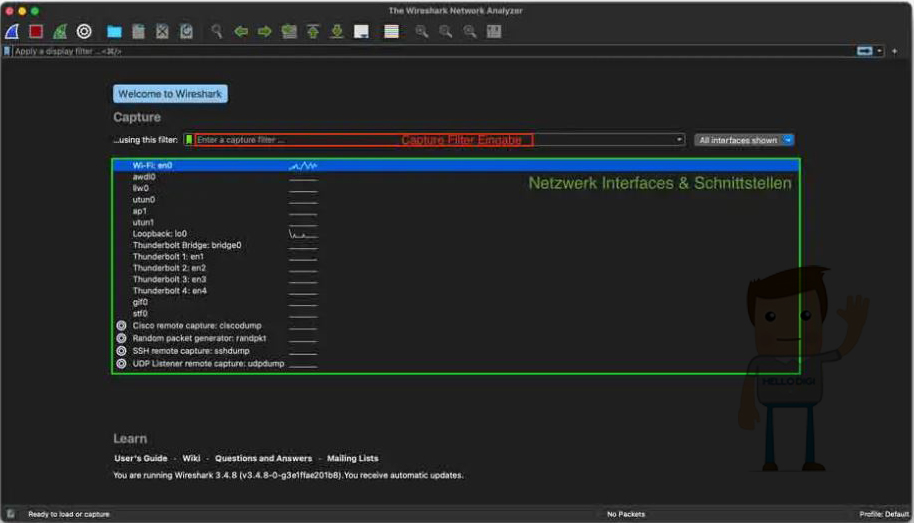Click the red Stop capture icon
This screenshot has width=914, height=523.
pos(36,32)
